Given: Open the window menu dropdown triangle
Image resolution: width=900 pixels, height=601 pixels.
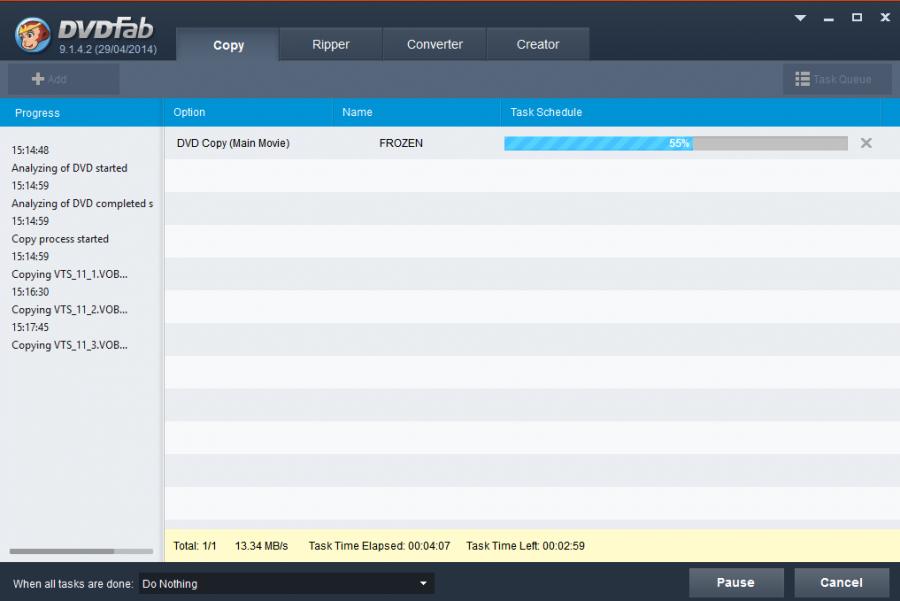Looking at the screenshot, I should (x=800, y=18).
